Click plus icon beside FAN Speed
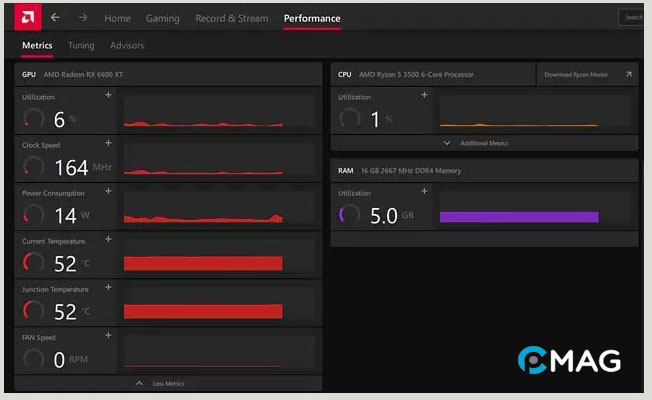 (x=108, y=335)
